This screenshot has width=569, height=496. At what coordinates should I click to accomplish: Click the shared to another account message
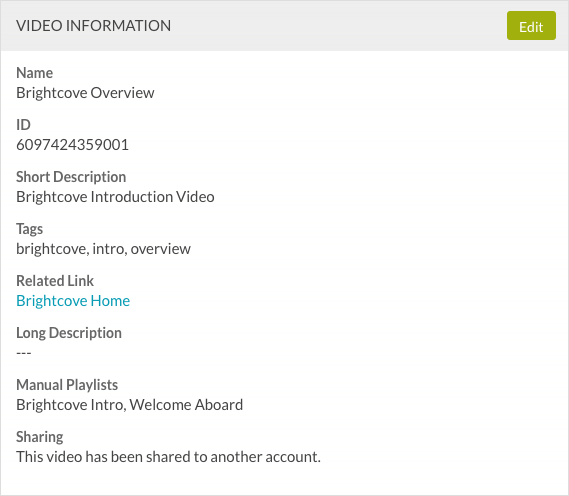[168, 457]
